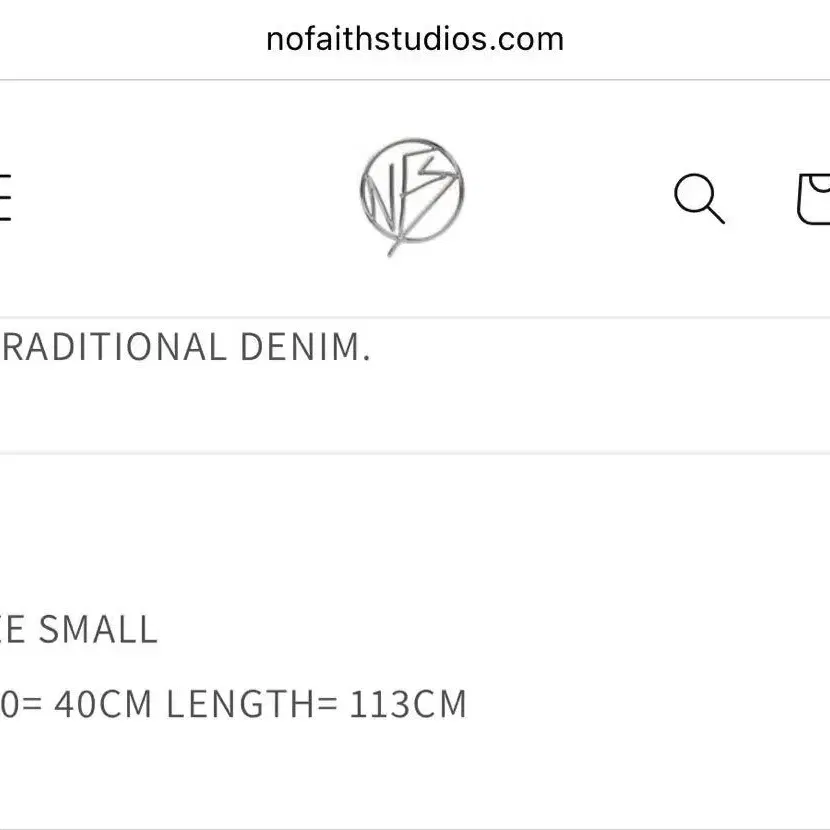
Task: Click divider line below site header
Action: [415, 317]
